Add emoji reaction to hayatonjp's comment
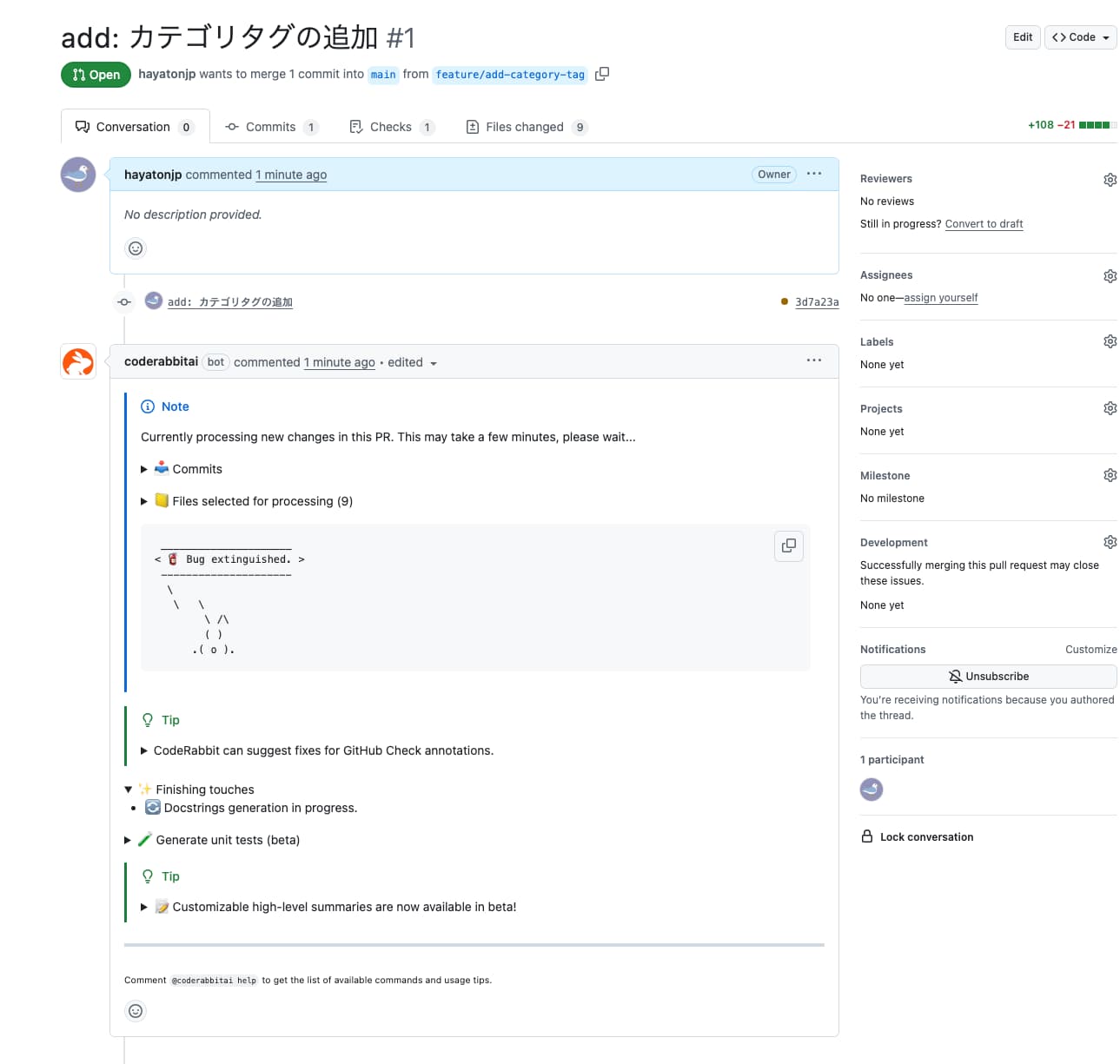 pyautogui.click(x=136, y=248)
